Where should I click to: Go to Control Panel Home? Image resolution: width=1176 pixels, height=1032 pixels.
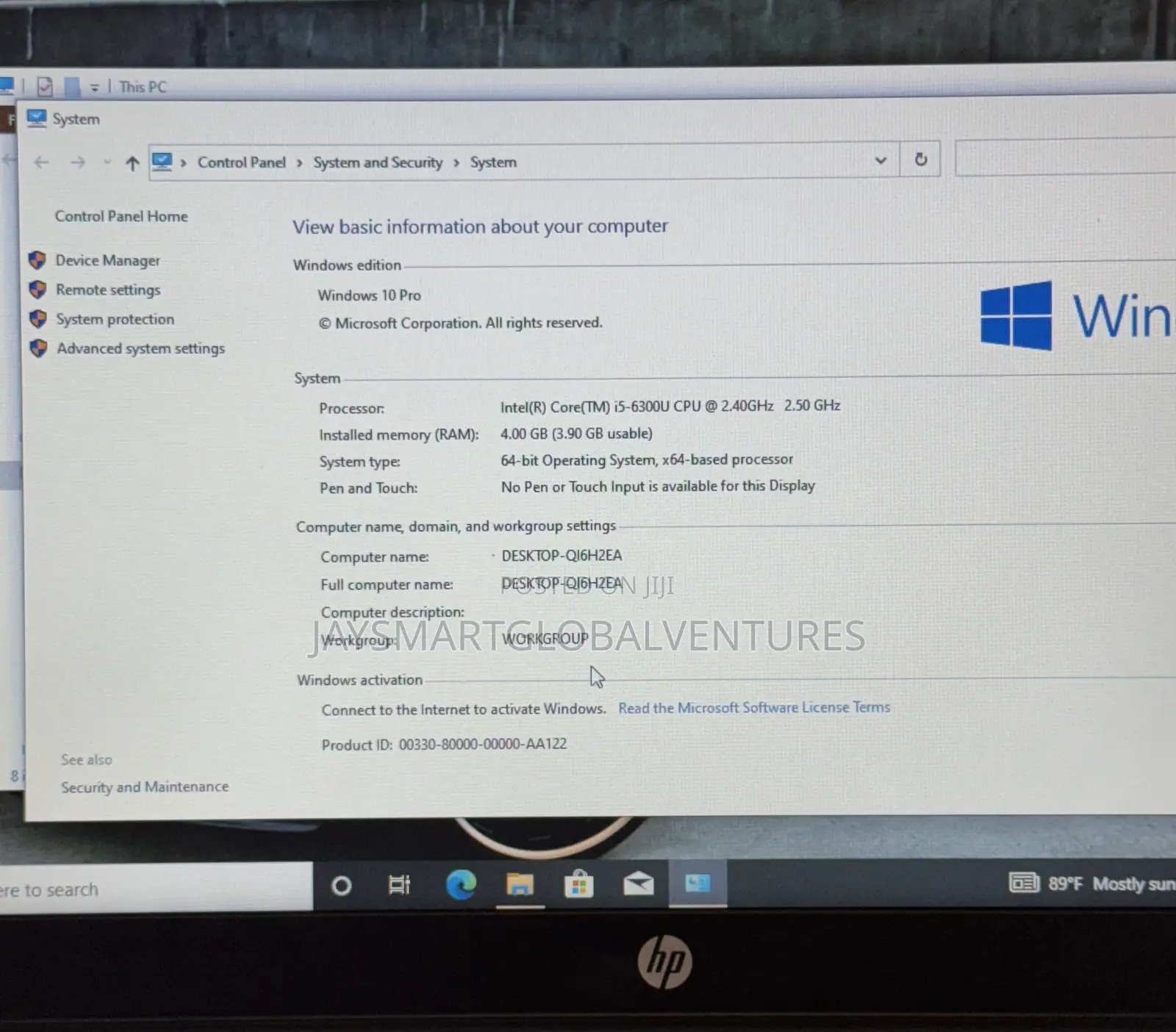(x=121, y=216)
